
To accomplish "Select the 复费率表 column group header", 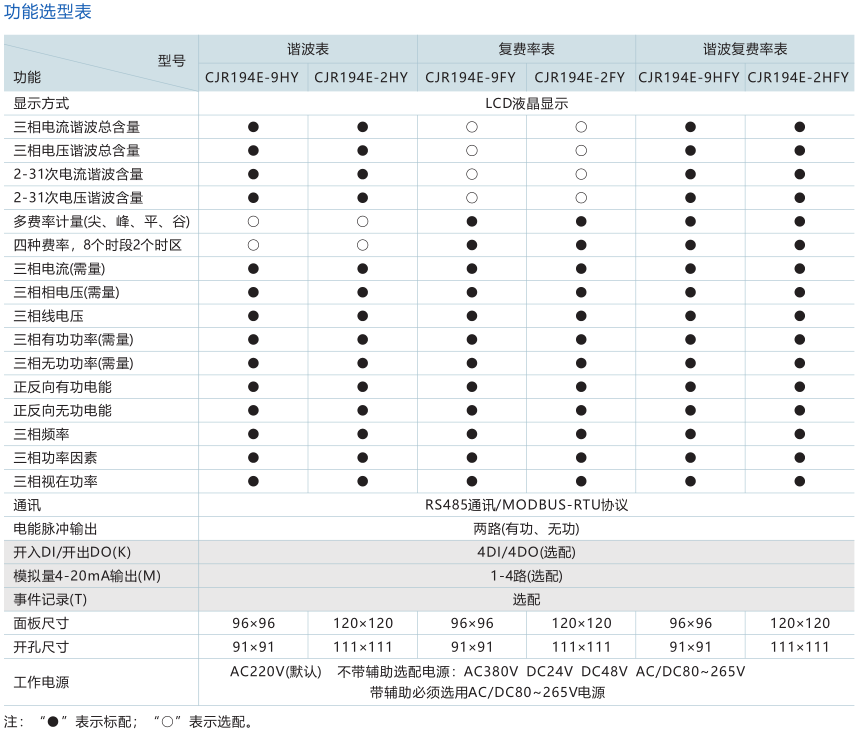I will (526, 49).
